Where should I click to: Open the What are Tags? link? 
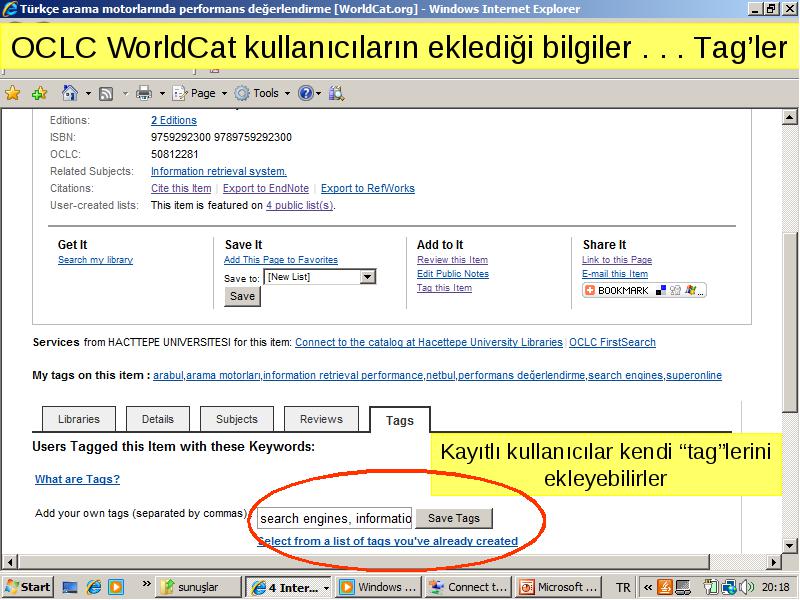(x=78, y=479)
